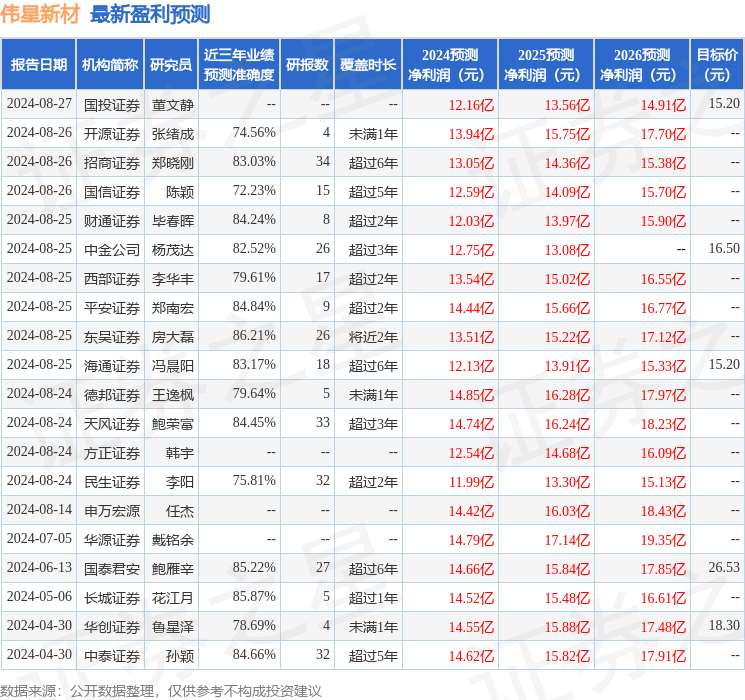745x700 pixels.
Task: Click report date 2024-05-06
Action: coord(39,596)
